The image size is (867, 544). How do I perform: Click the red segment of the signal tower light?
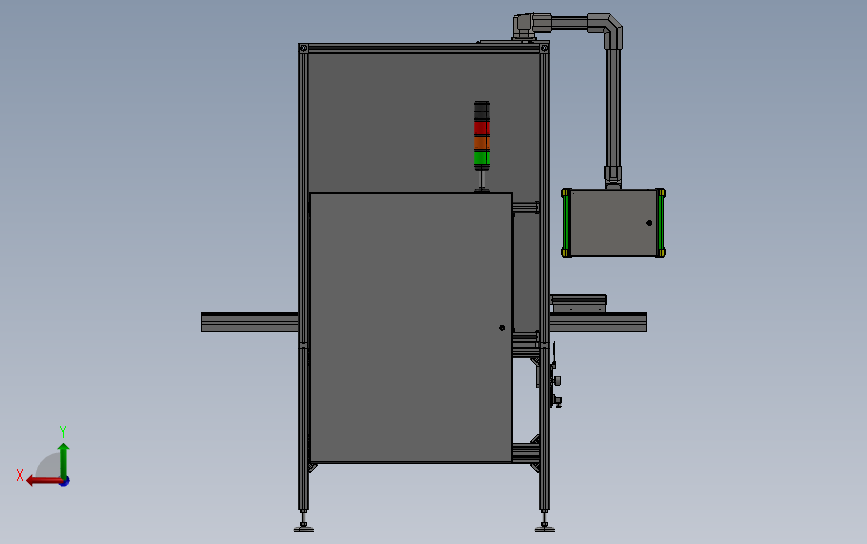[x=482, y=128]
